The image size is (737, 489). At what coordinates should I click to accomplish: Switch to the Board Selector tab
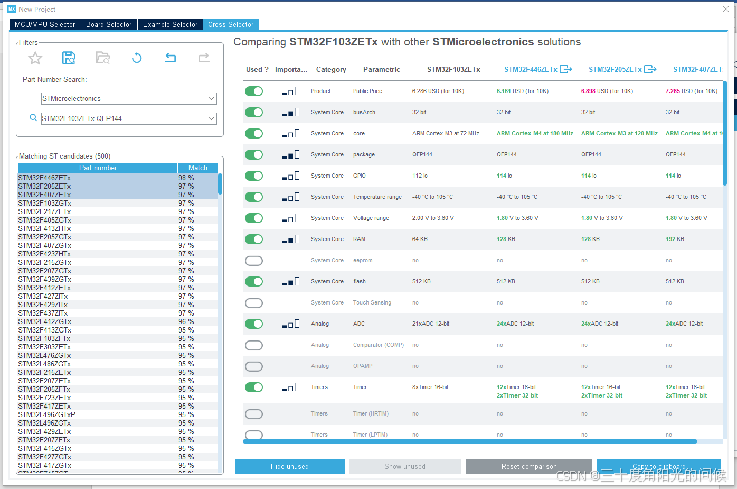click(x=109, y=24)
